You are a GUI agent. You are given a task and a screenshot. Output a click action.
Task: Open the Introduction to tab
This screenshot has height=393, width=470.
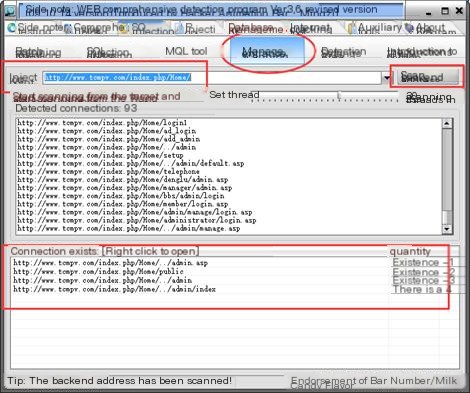(x=422, y=52)
